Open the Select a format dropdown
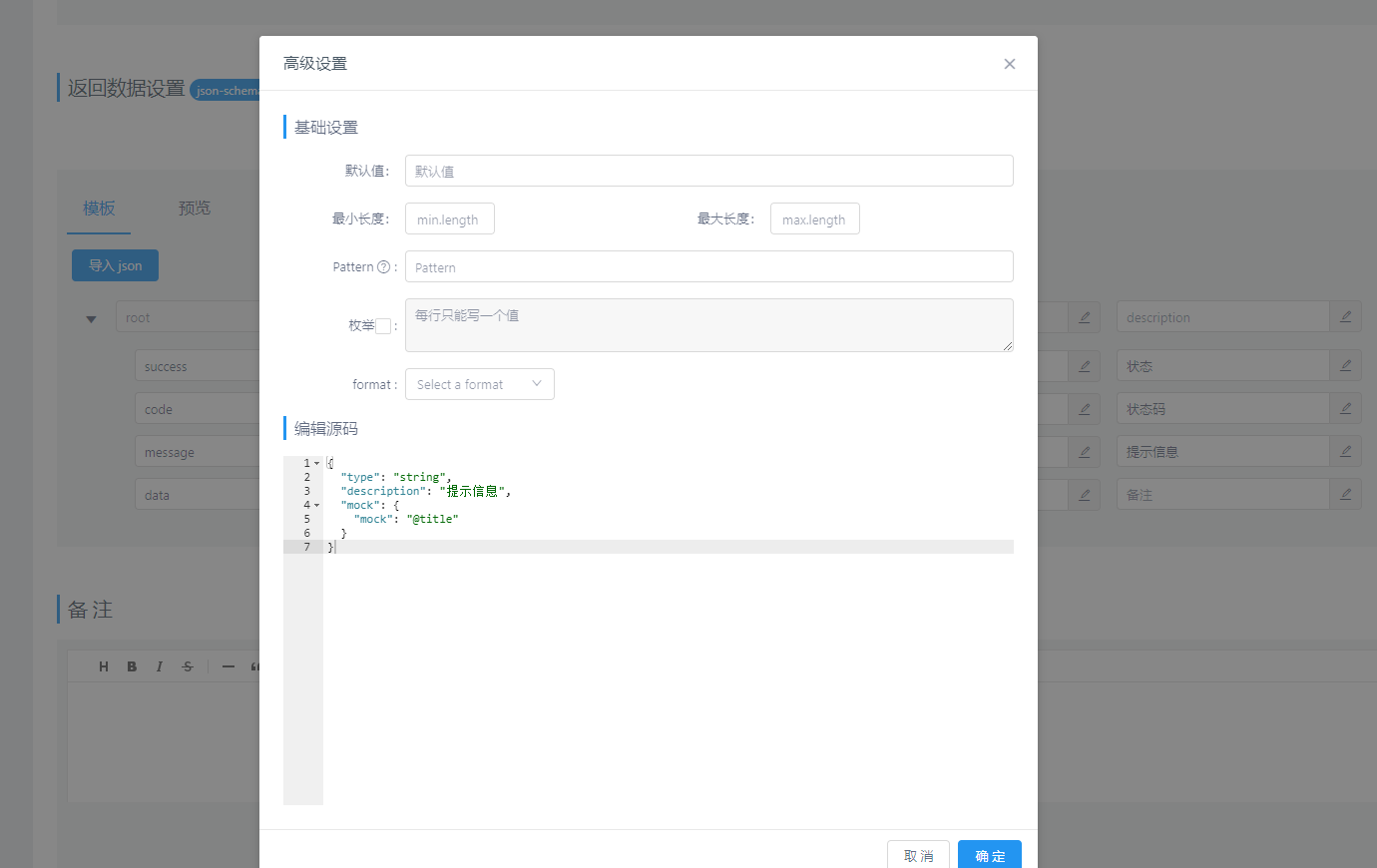The width and height of the screenshot is (1377, 868). 480,384
